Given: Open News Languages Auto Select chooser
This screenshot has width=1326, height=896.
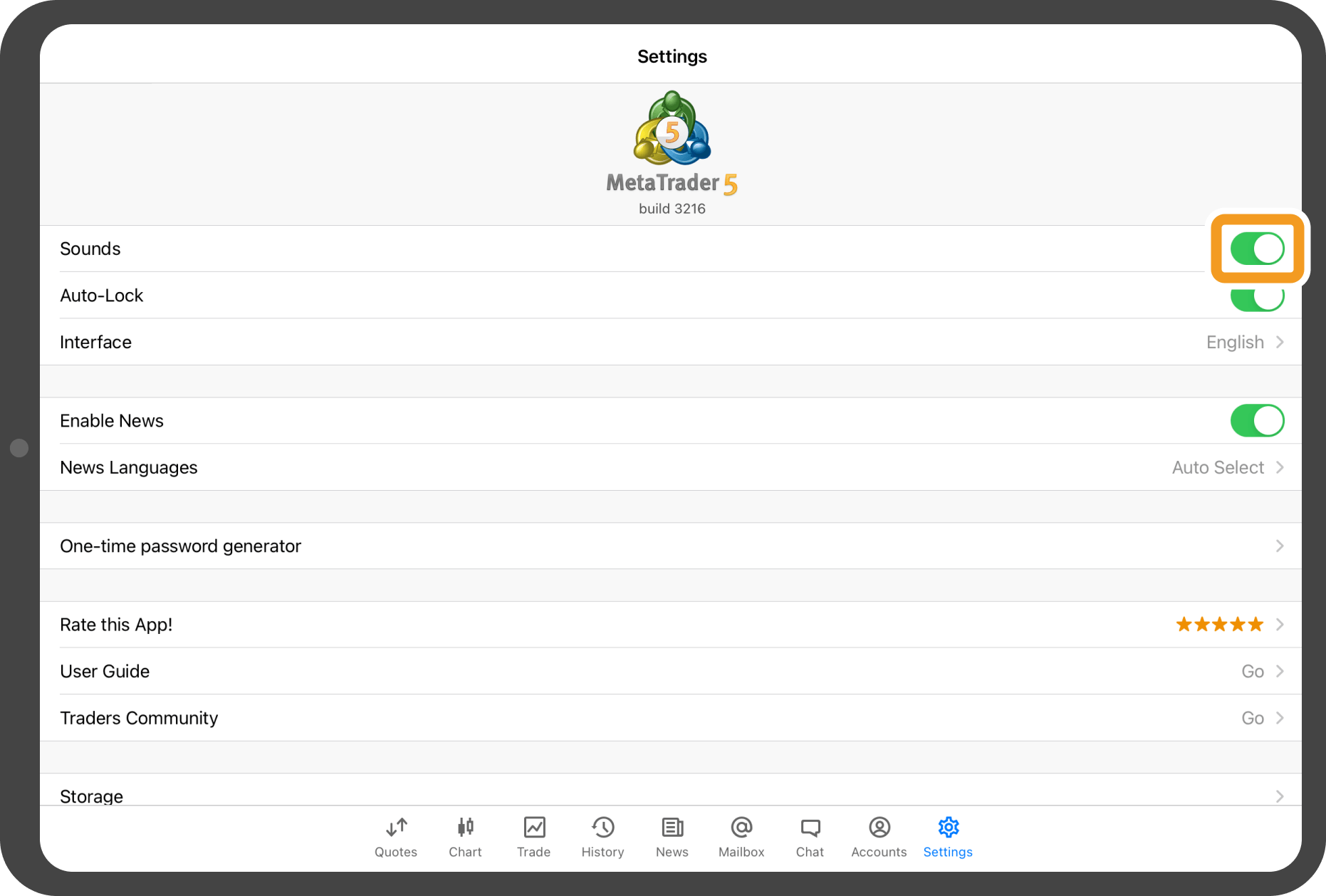Looking at the screenshot, I should (x=1226, y=468).
